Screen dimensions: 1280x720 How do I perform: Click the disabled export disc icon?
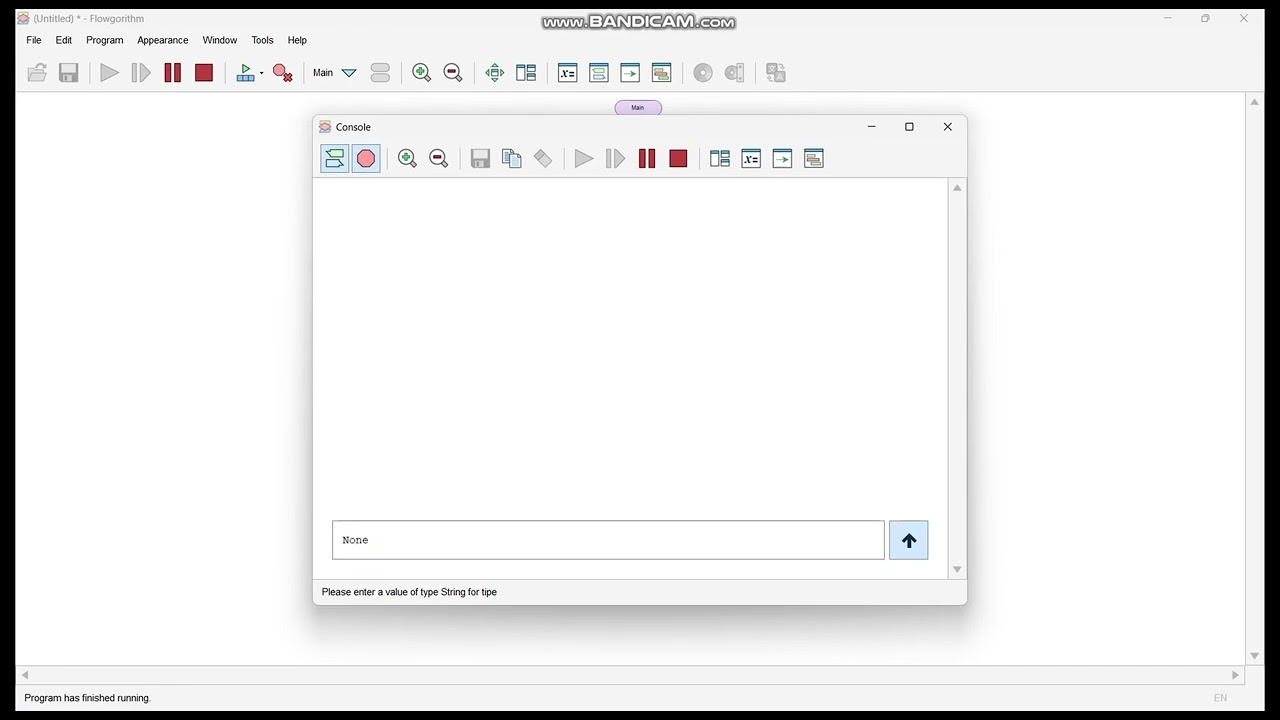pyautogui.click(x=735, y=72)
